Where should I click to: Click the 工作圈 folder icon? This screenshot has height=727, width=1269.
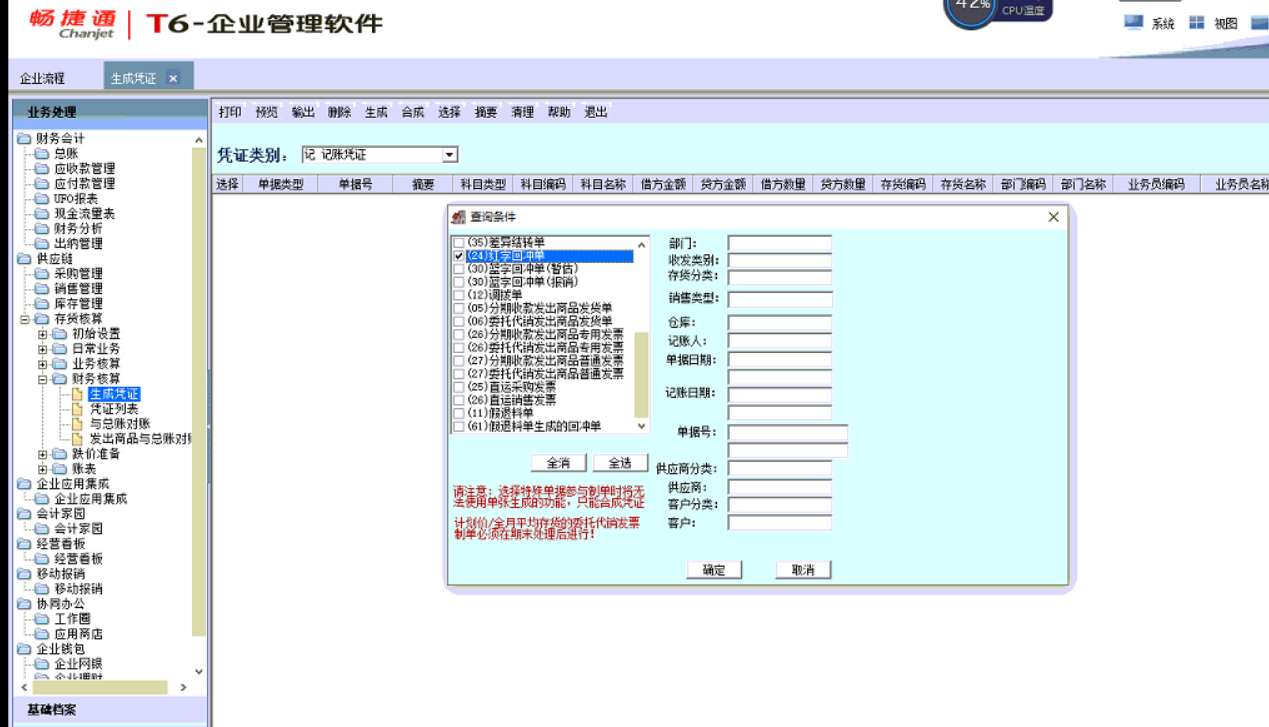click(x=42, y=619)
